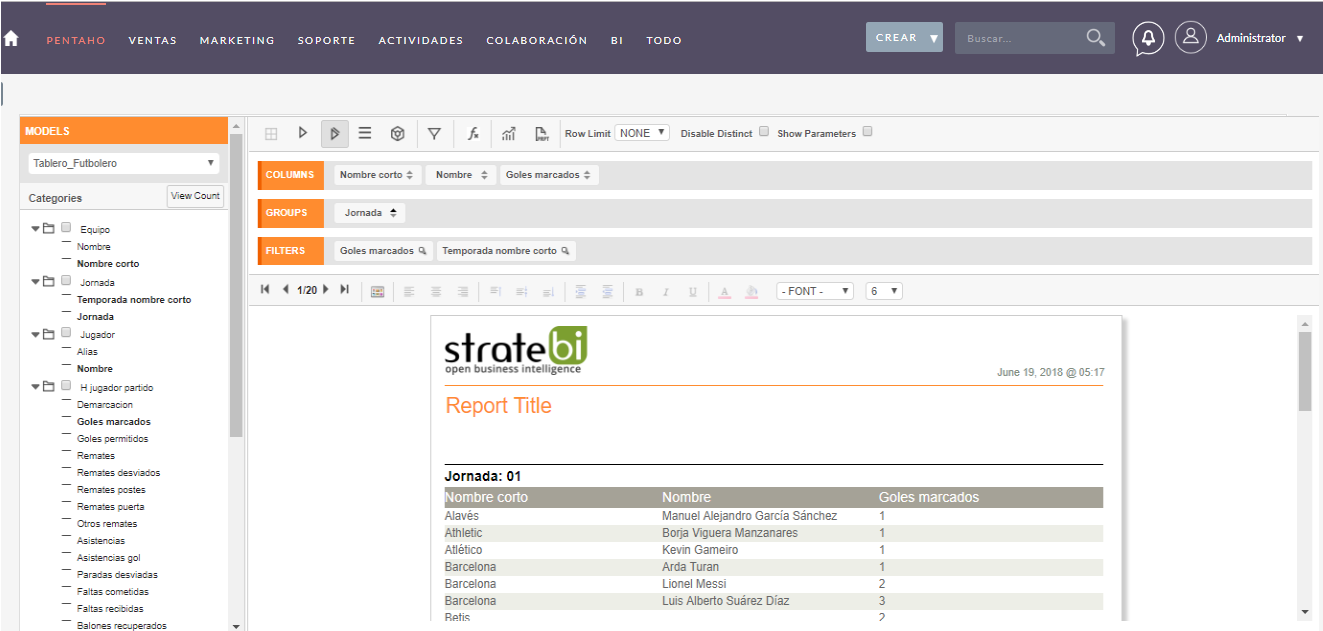Open the filter funnel tool on the toolbar
Viewport: 1323px width, 631px height.
(434, 133)
